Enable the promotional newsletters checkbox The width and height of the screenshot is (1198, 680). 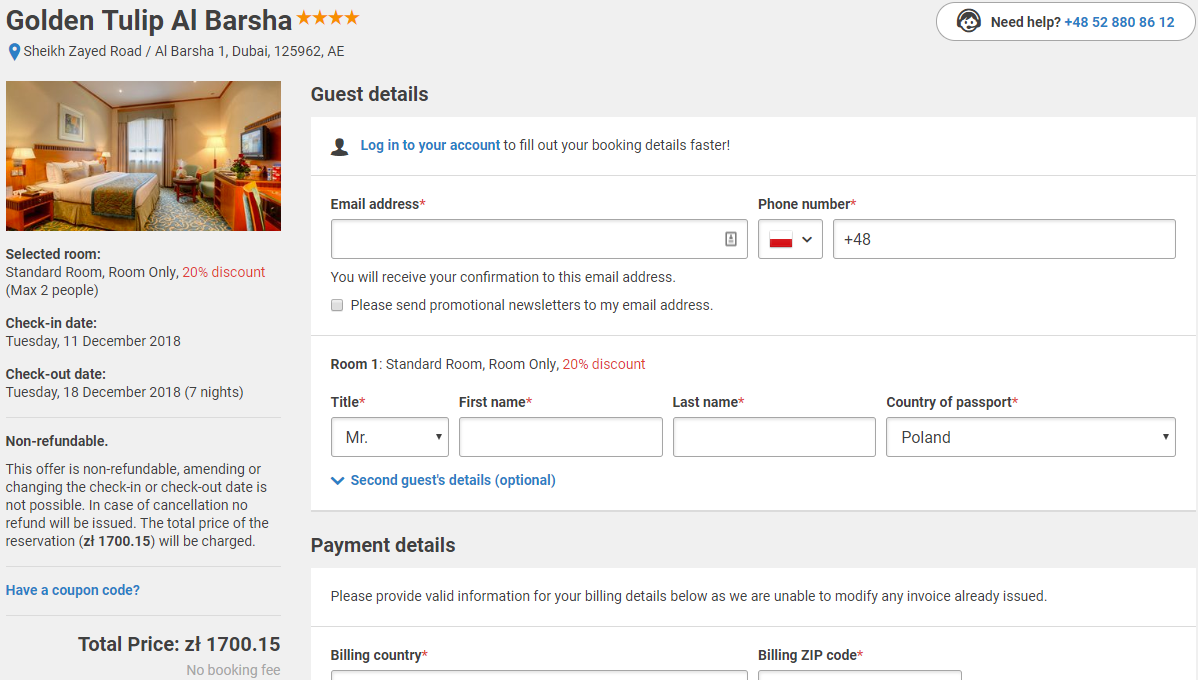click(337, 306)
